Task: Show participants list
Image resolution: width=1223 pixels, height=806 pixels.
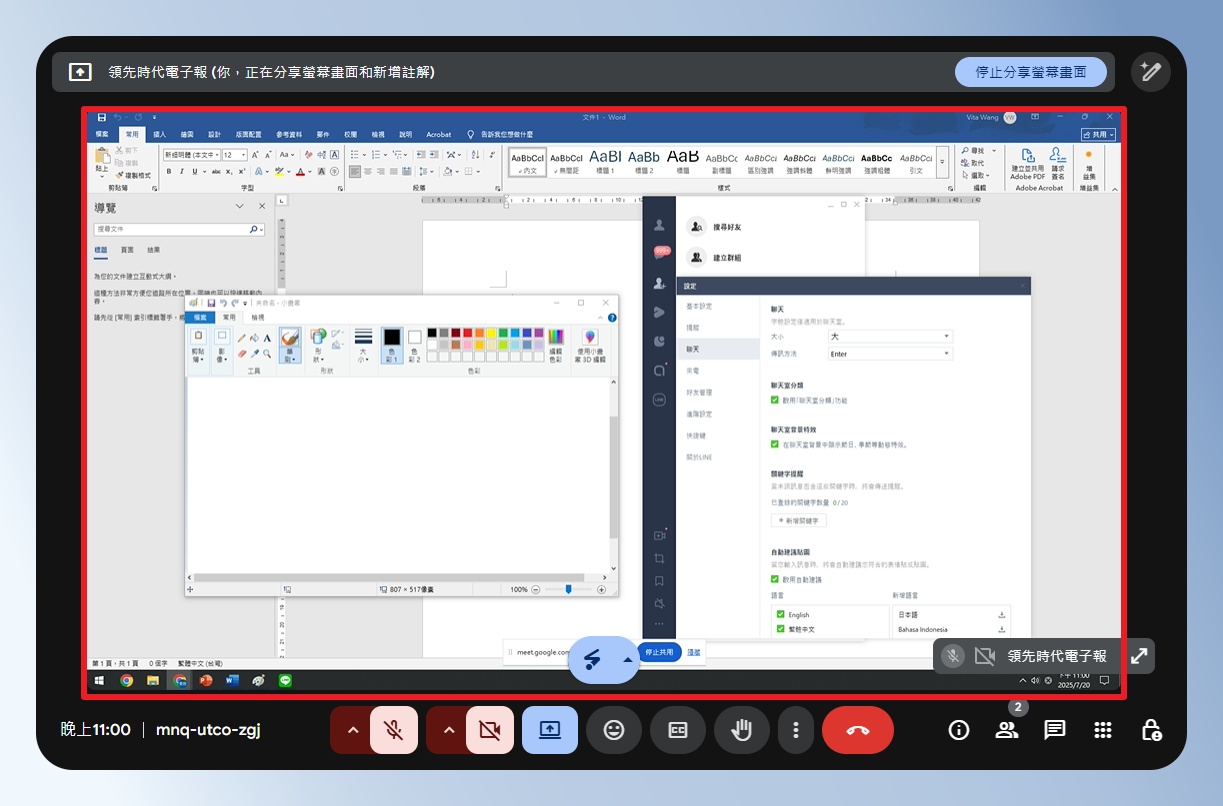Action: [x=1006, y=730]
